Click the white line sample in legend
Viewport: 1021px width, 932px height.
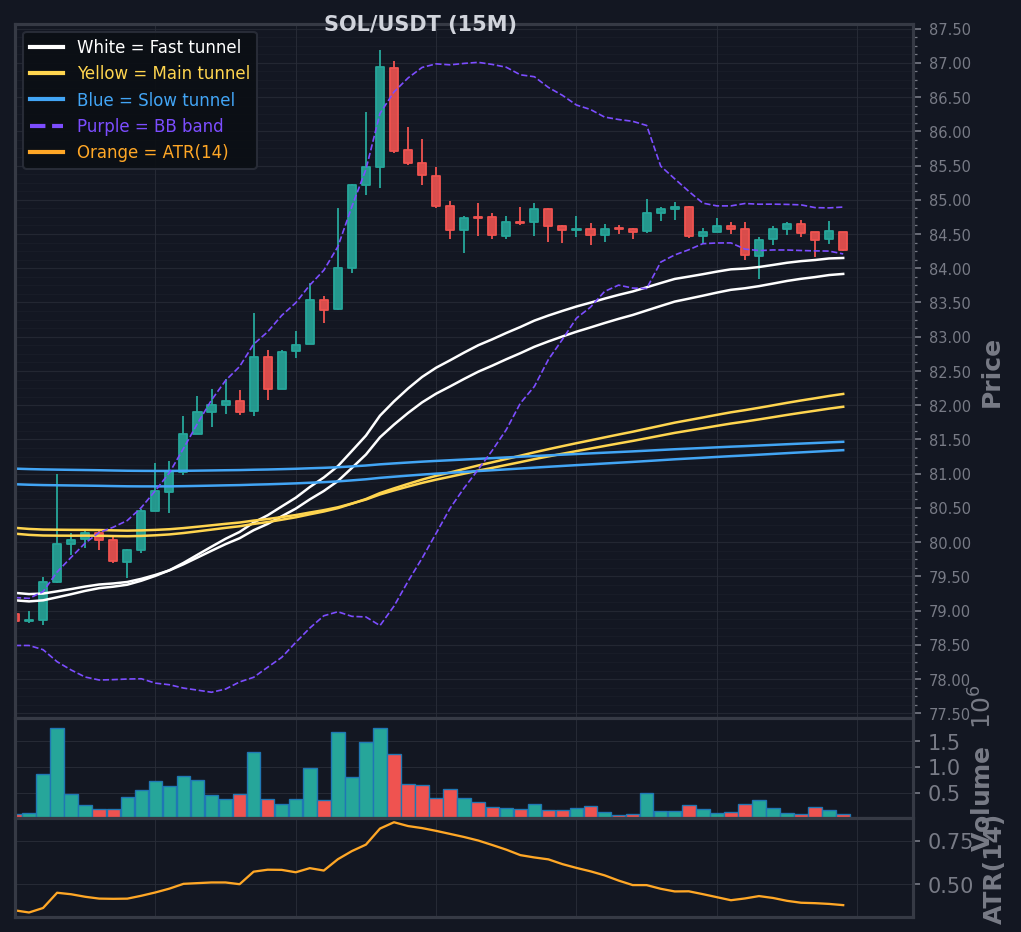coord(46,47)
